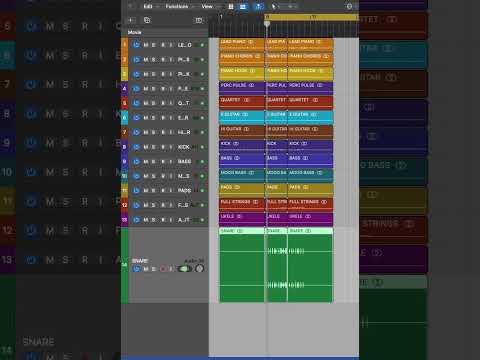Click the list view icon right of View
Screen dimensions: 480x360
point(231,6)
